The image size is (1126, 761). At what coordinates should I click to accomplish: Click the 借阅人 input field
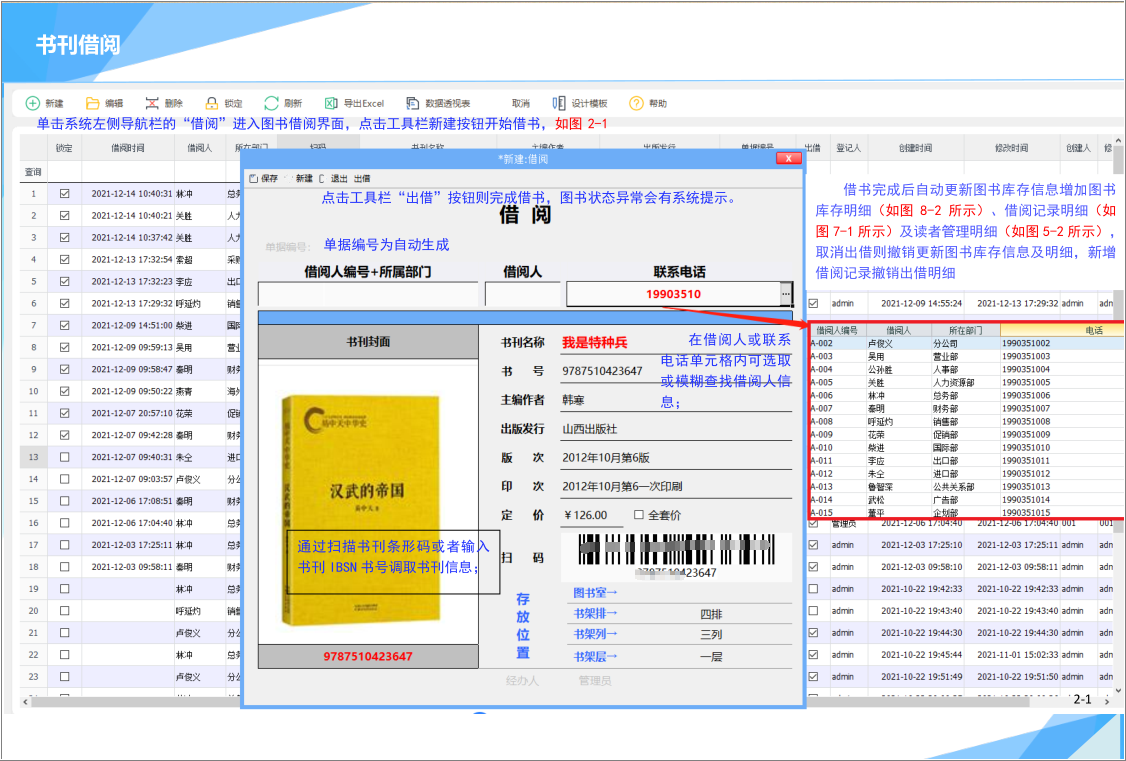tap(523, 294)
